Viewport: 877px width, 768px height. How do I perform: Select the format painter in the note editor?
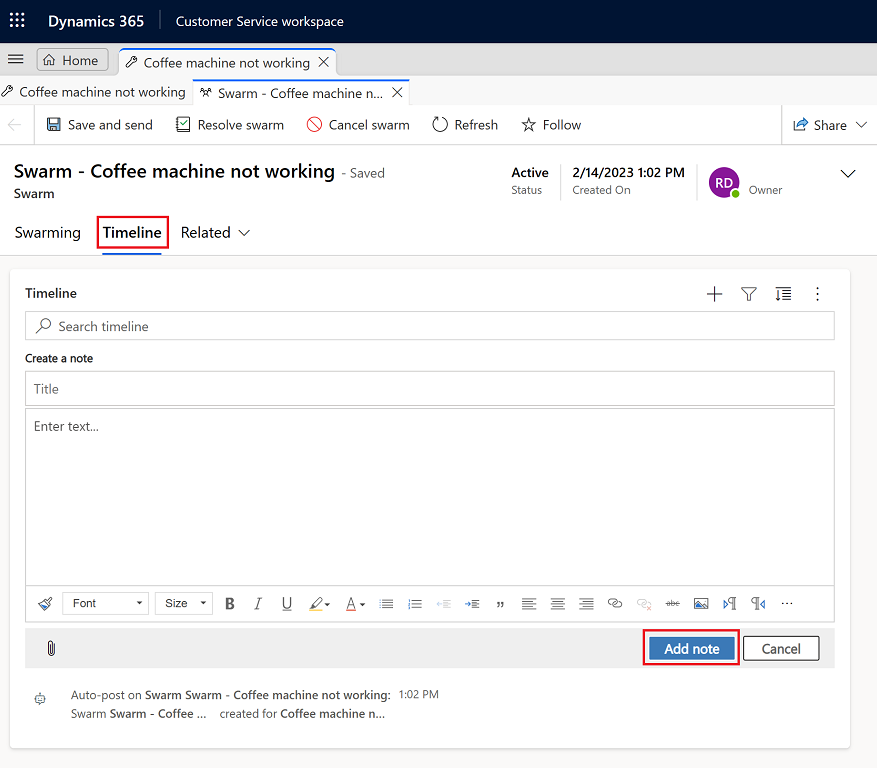coord(44,603)
